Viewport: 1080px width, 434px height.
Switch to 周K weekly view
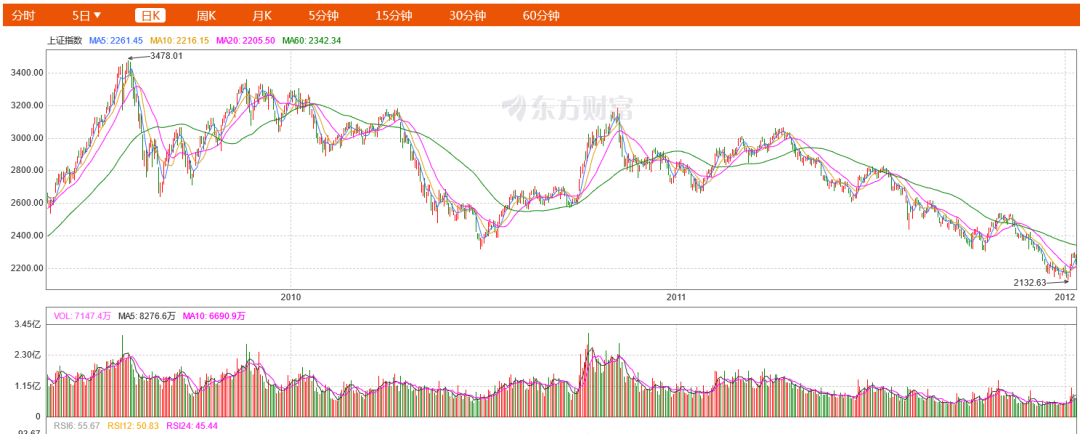click(206, 15)
